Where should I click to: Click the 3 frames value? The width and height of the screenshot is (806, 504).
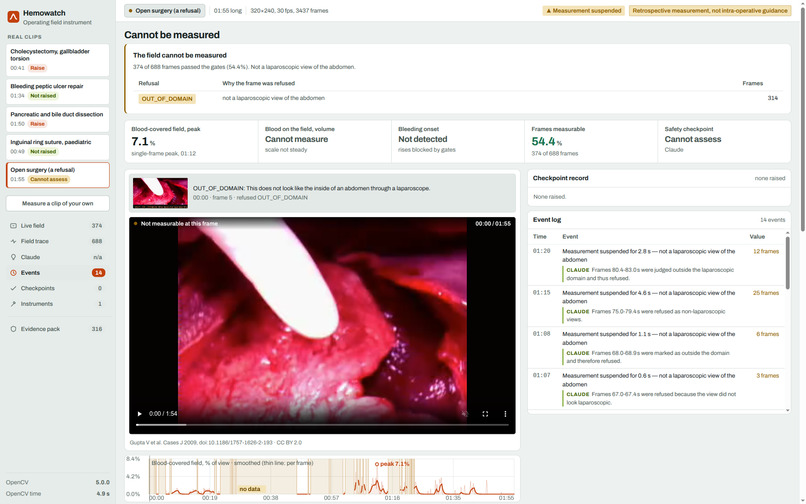coord(767,376)
